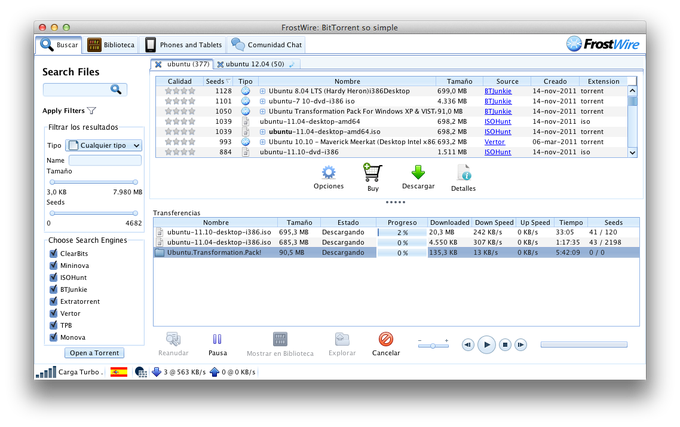Open the Comunidad Chat tab
680x427 pixels.
tap(267, 45)
